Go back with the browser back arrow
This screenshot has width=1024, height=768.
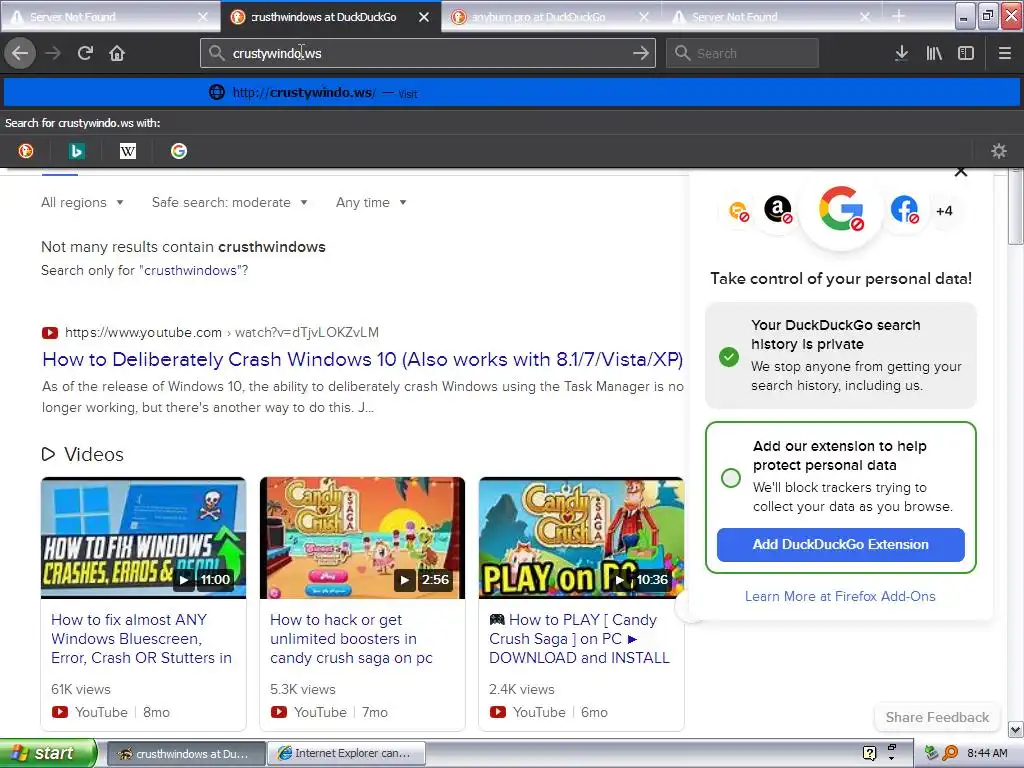(x=20, y=54)
